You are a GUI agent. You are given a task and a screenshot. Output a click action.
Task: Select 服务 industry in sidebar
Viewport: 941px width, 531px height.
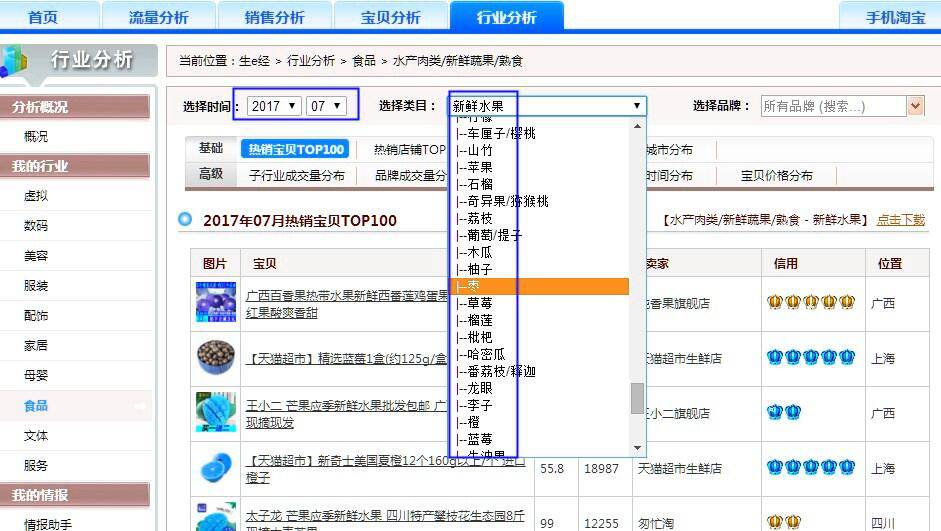point(35,466)
